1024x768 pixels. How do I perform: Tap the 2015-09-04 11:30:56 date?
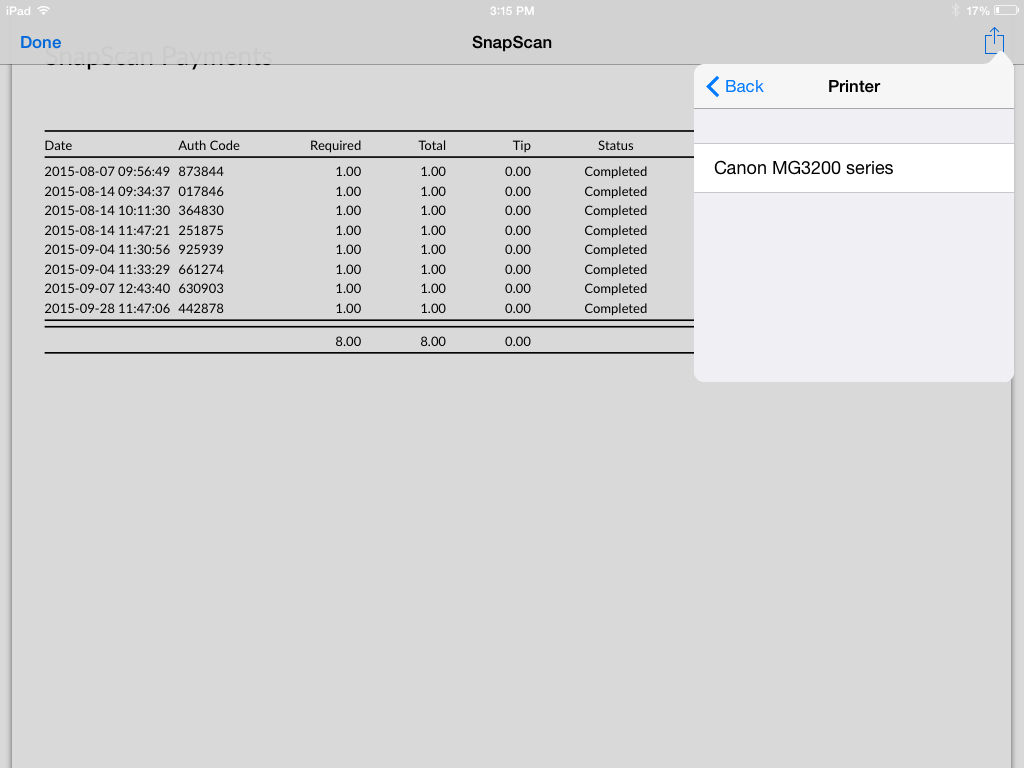(x=107, y=249)
